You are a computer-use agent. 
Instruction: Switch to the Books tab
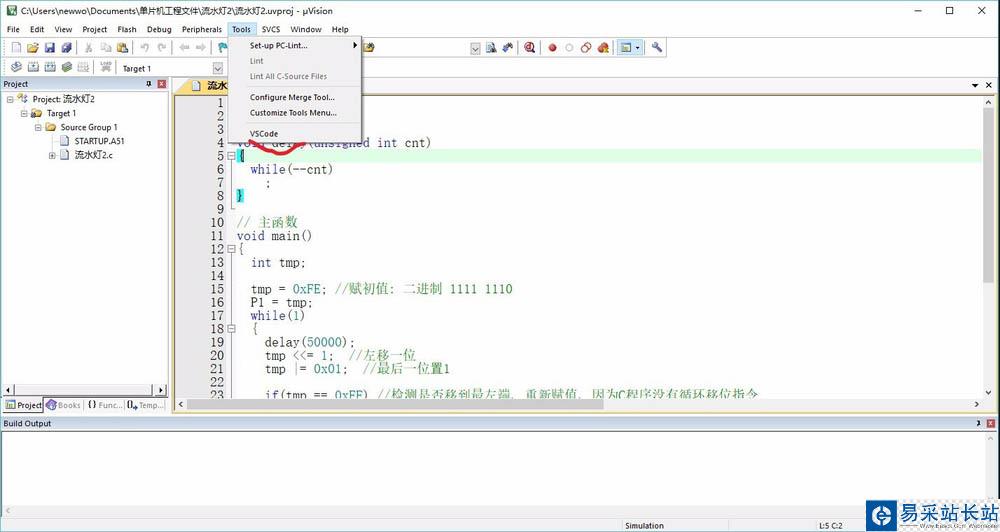point(62,405)
